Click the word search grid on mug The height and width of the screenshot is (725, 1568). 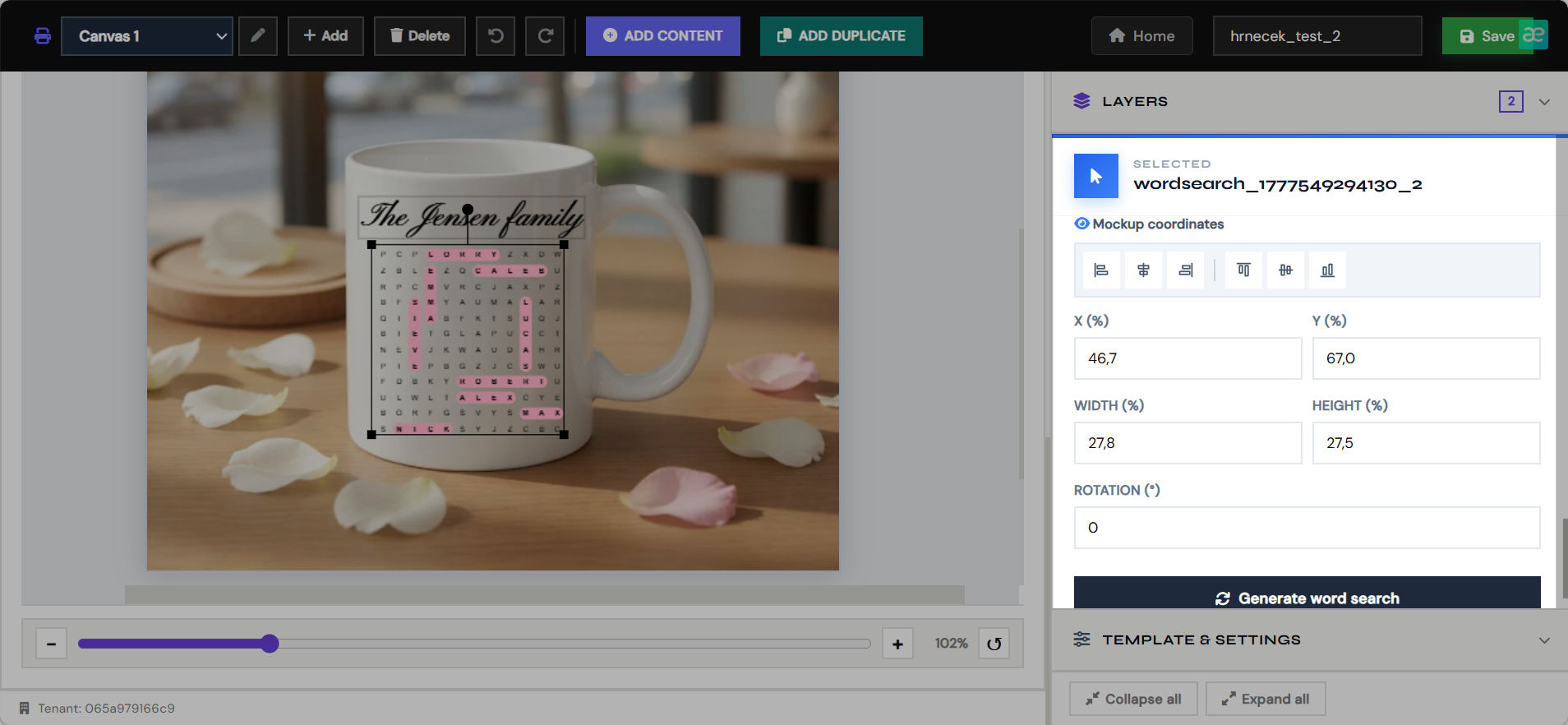point(468,340)
